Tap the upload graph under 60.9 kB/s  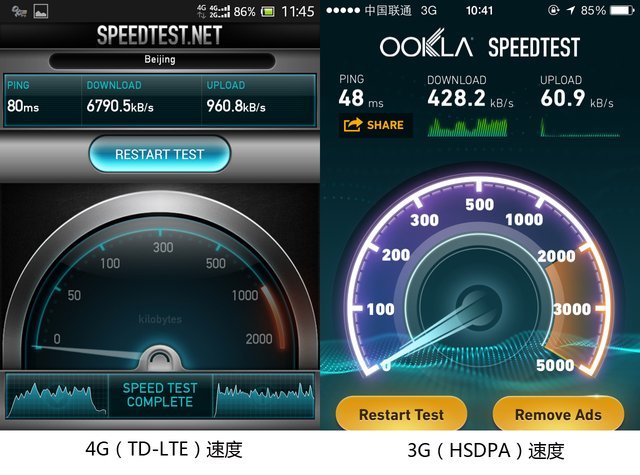click(x=580, y=127)
